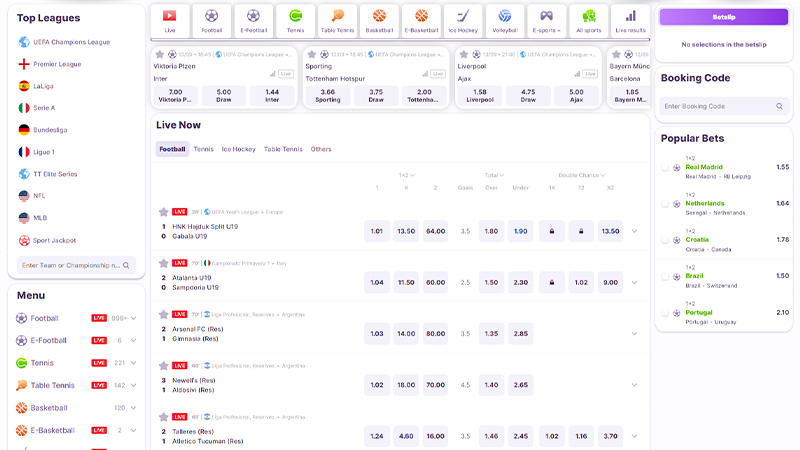Open the Table Tennis paddle icon
The width and height of the screenshot is (800, 450).
pyautogui.click(x=337, y=16)
